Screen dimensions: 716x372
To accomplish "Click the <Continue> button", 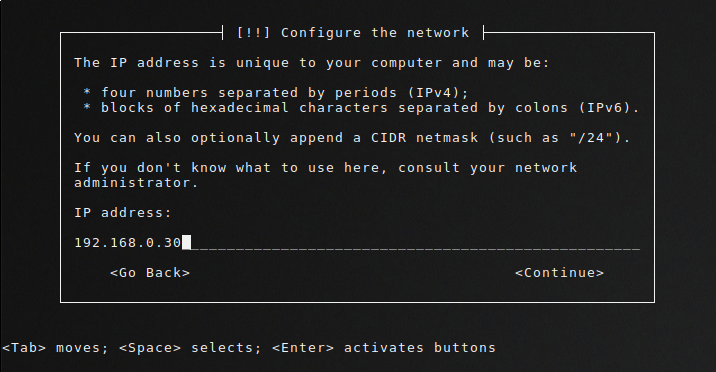I will coord(559,272).
